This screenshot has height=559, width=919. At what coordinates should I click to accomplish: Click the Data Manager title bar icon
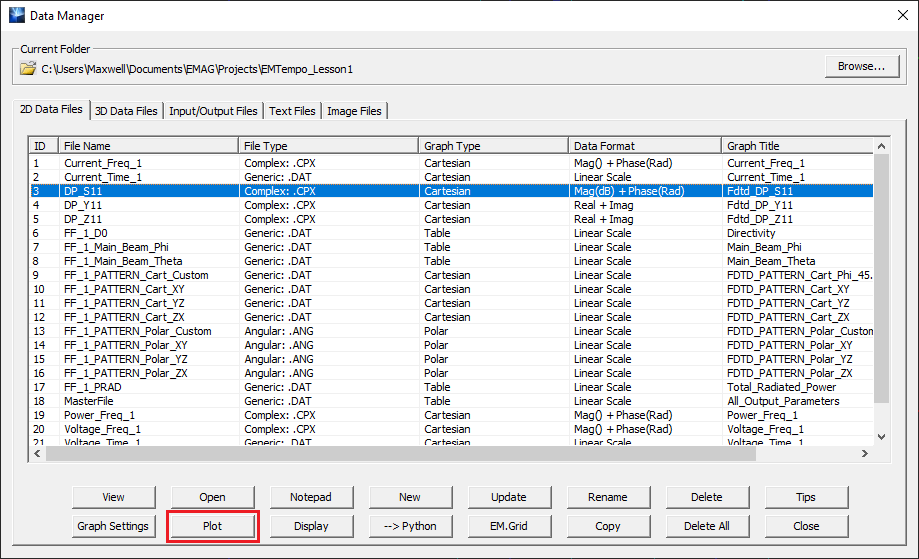click(16, 16)
